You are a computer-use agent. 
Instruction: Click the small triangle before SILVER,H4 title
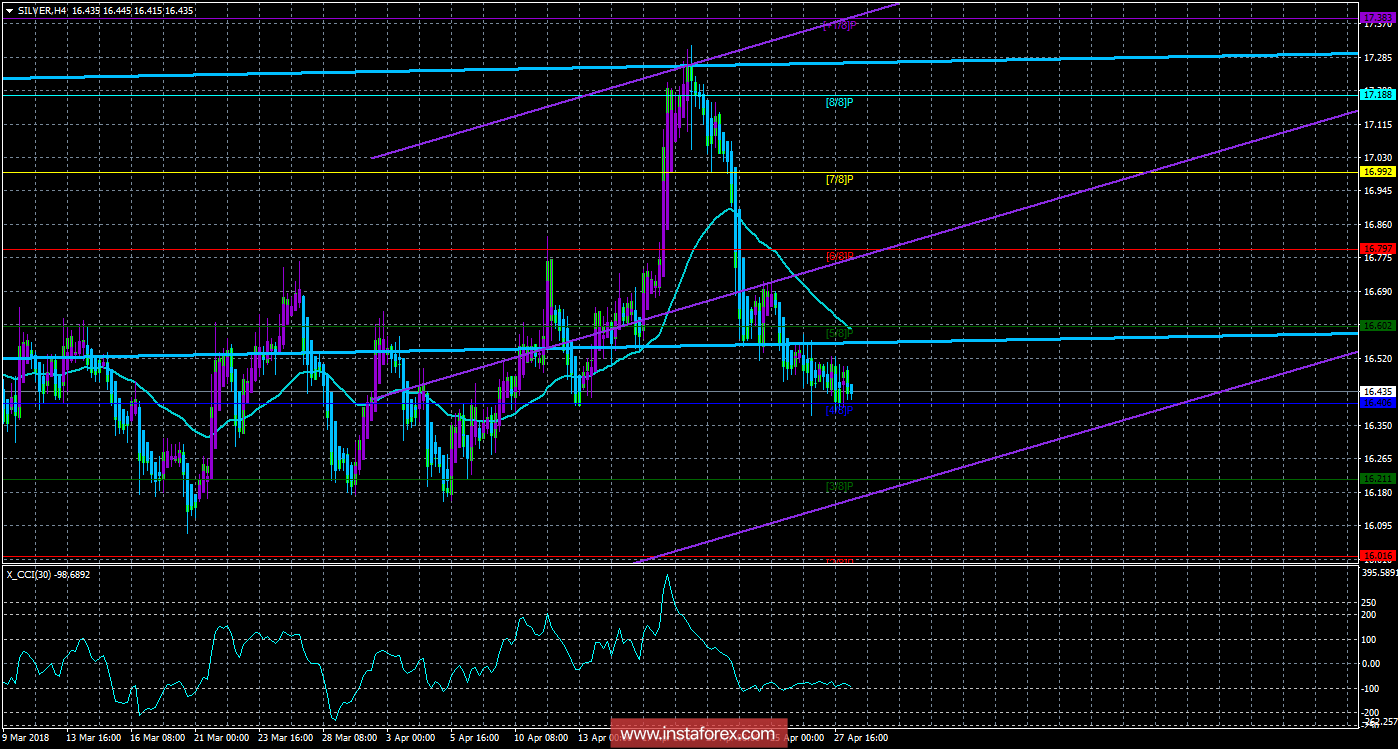(9, 9)
